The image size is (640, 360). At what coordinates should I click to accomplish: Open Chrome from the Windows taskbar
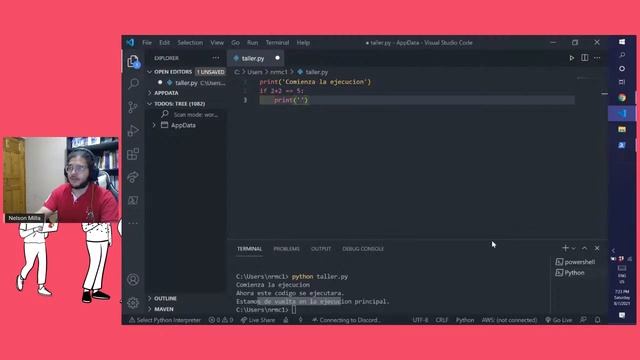tap(622, 97)
